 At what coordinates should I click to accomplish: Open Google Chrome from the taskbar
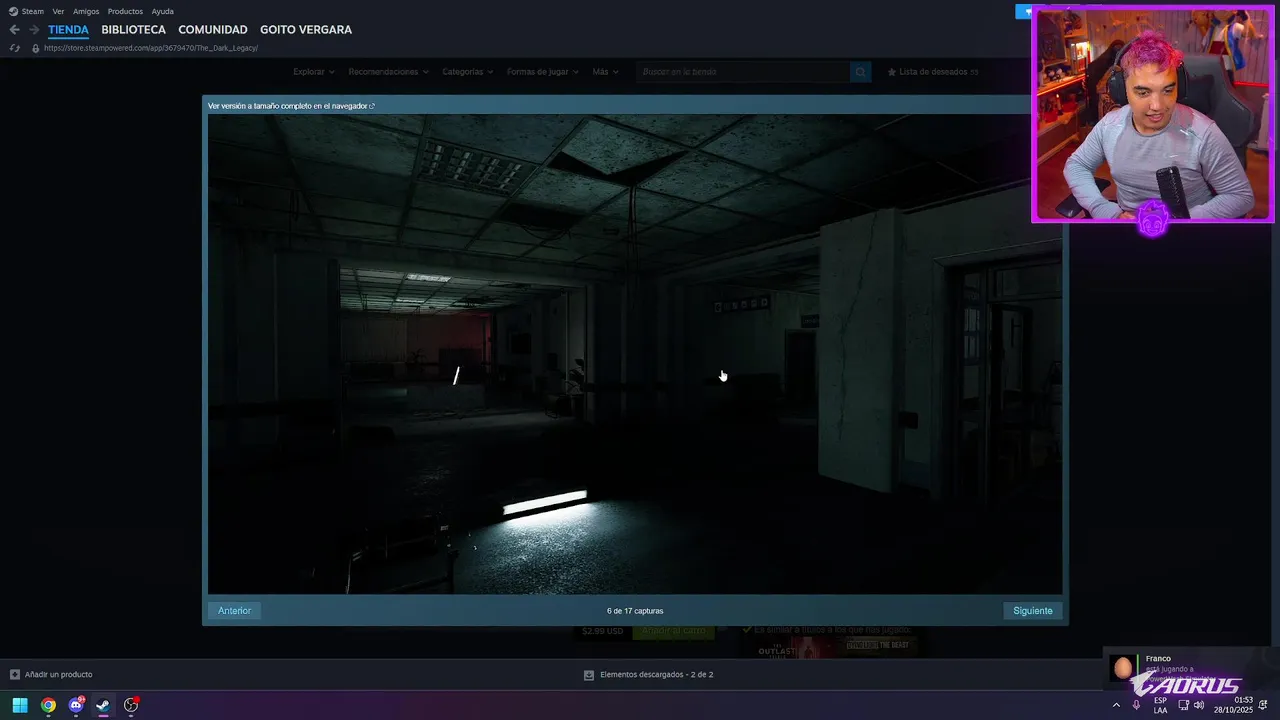point(48,705)
